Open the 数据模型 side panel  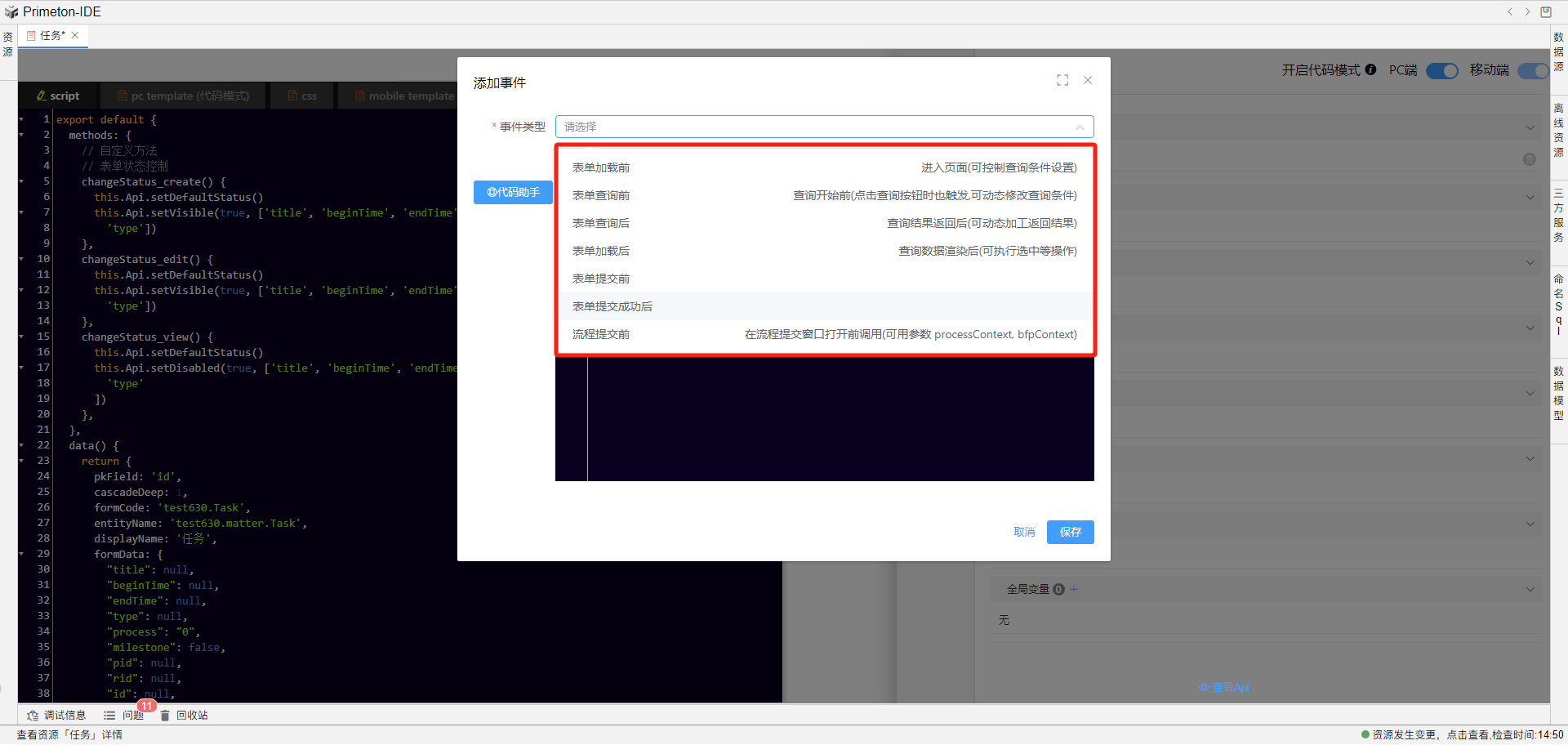tap(1559, 393)
